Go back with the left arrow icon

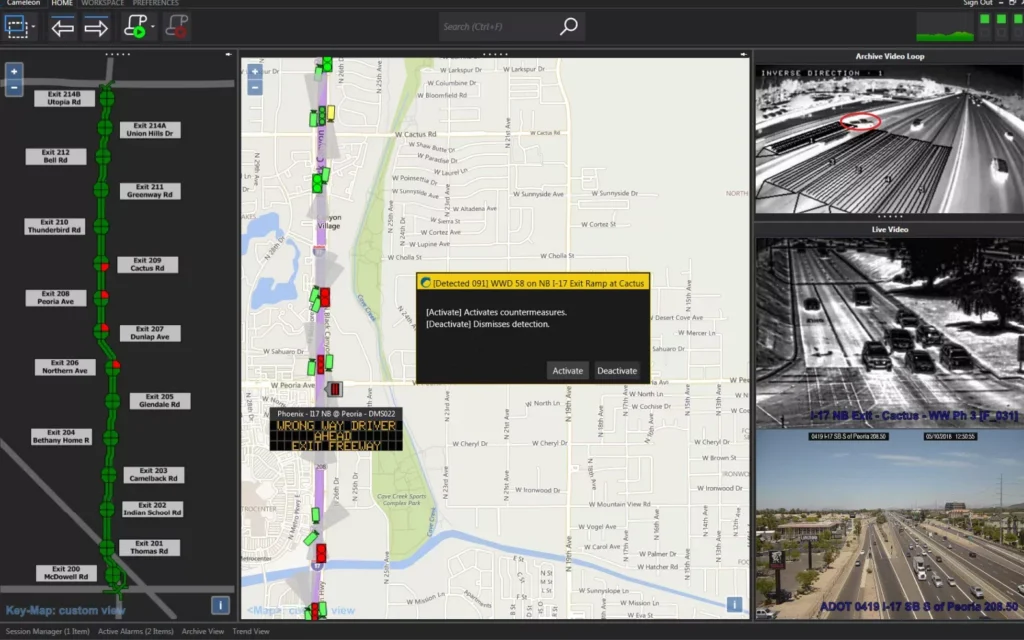[63, 27]
